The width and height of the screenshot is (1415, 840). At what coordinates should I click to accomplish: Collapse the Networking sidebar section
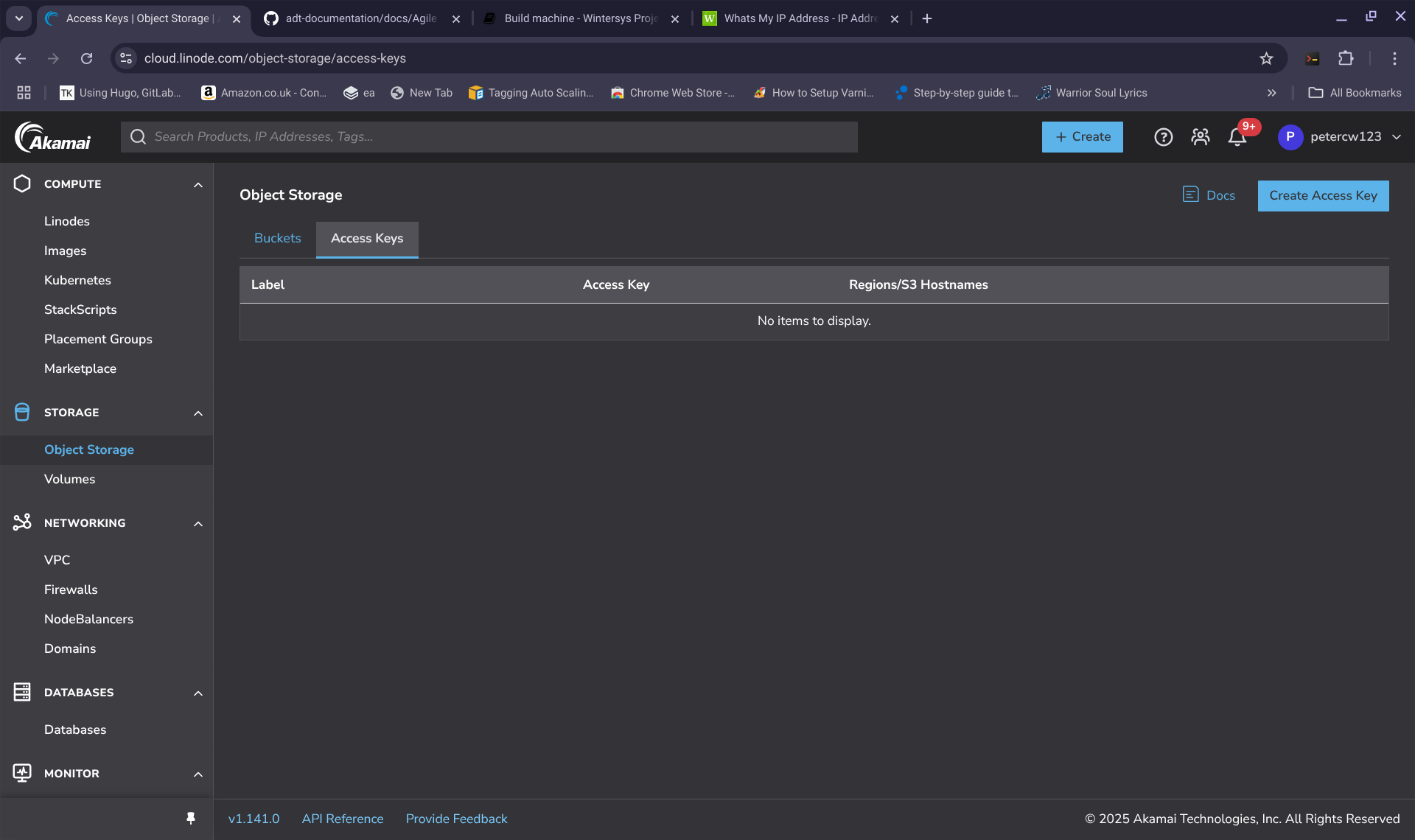[x=198, y=523]
